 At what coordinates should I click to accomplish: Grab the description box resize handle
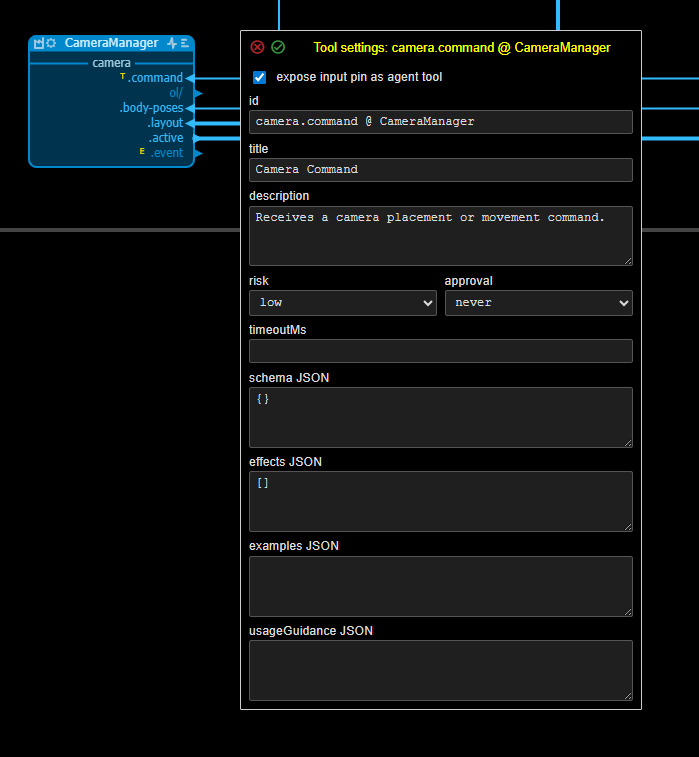tap(628, 261)
